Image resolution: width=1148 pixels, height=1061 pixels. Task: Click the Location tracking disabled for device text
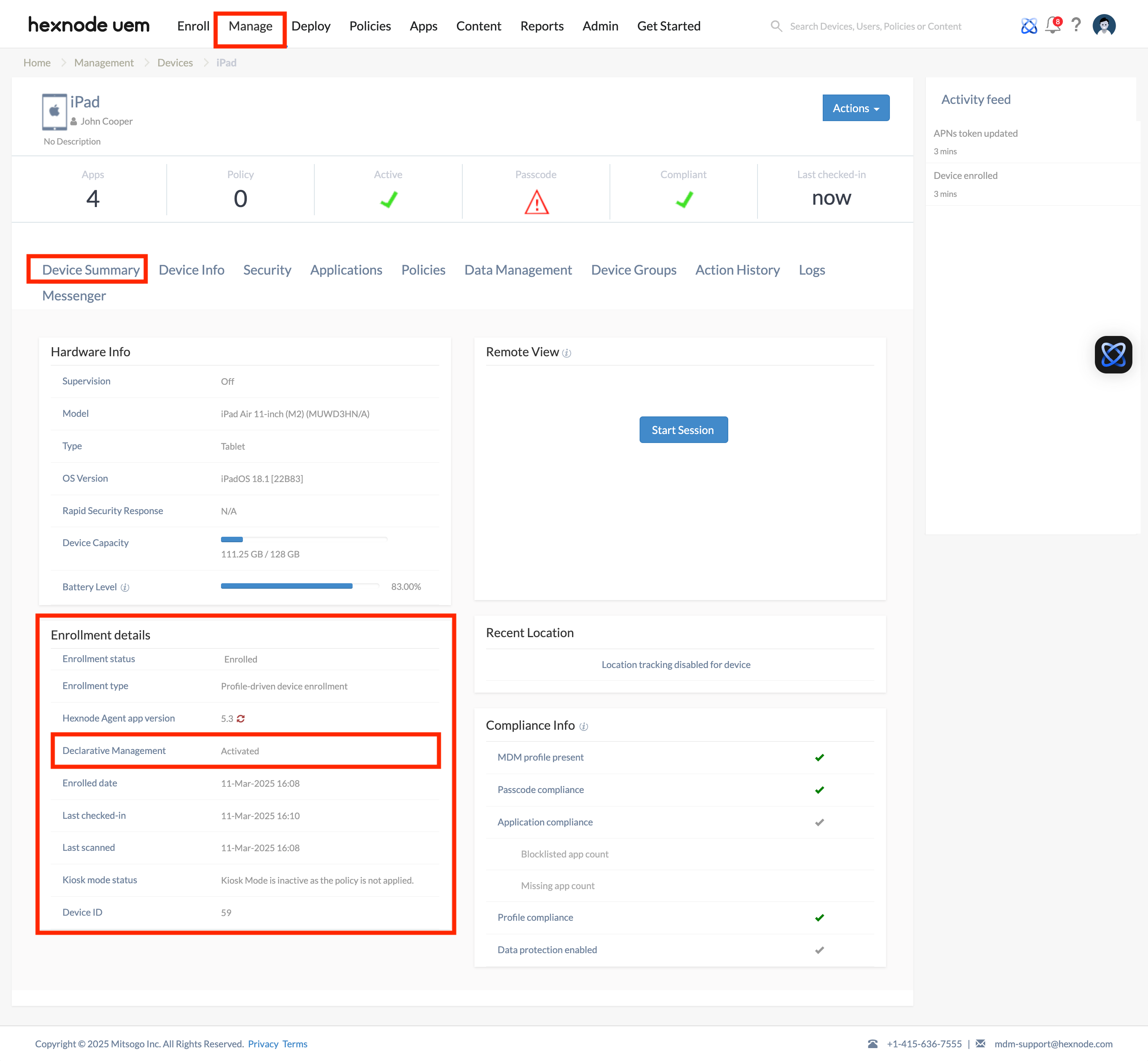tap(676, 665)
